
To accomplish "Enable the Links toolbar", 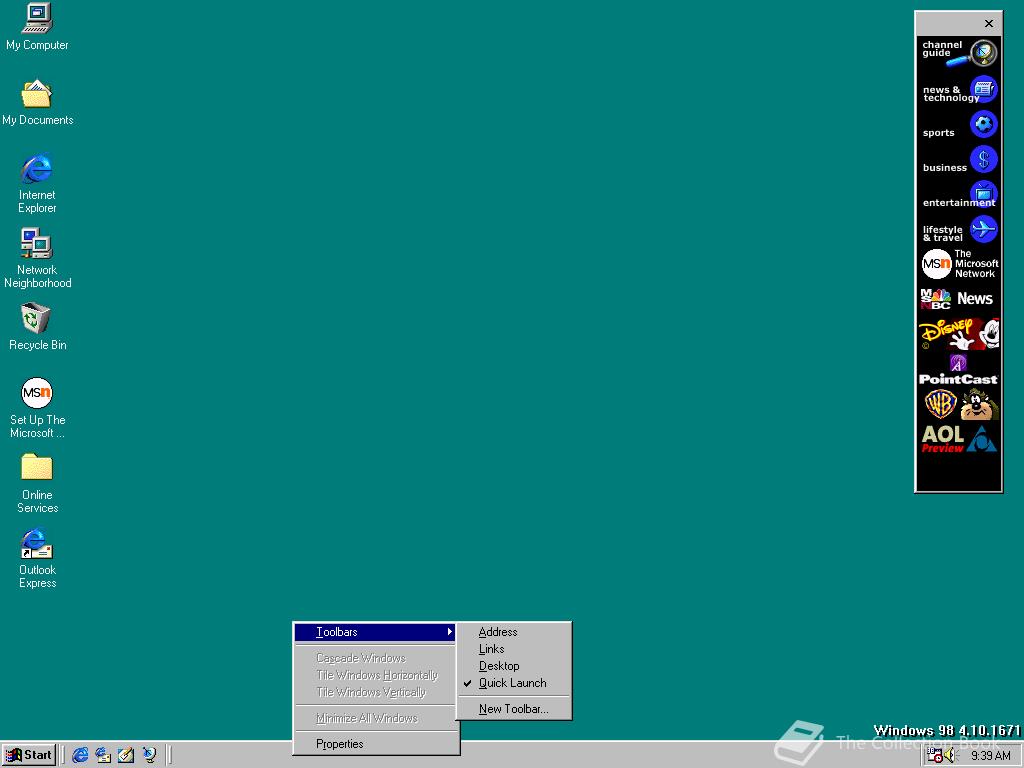I will coord(513,649).
